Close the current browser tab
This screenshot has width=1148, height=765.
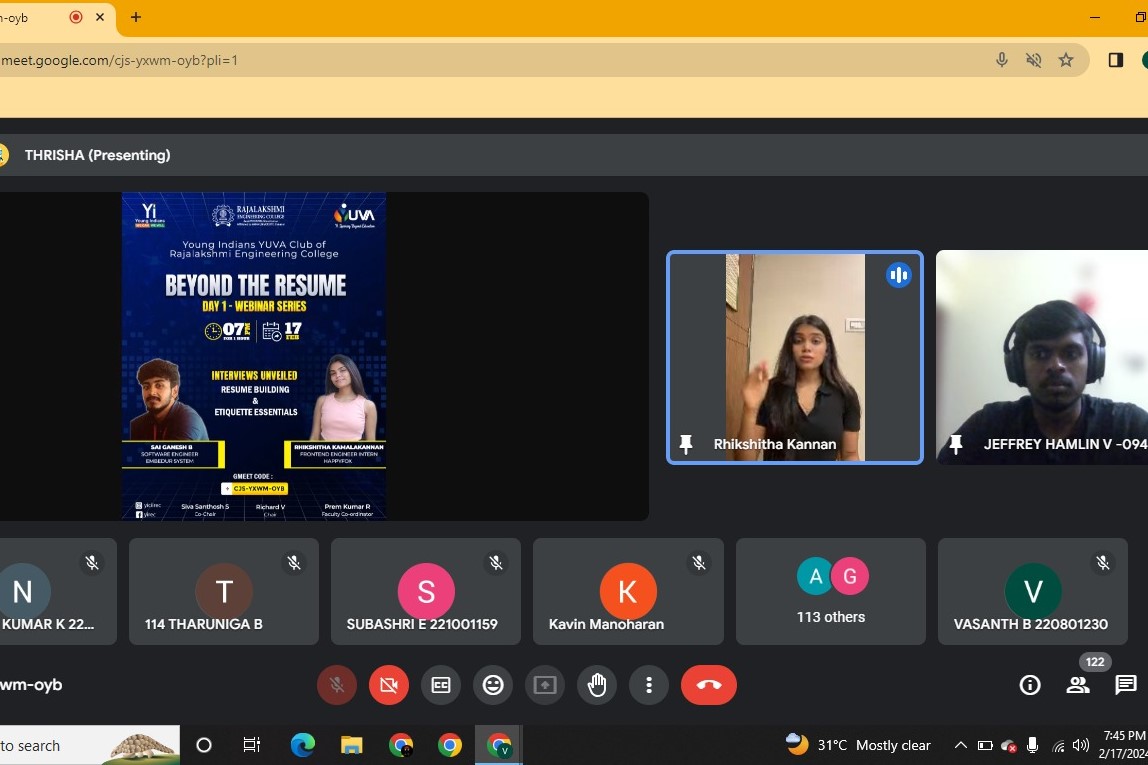[x=100, y=17]
